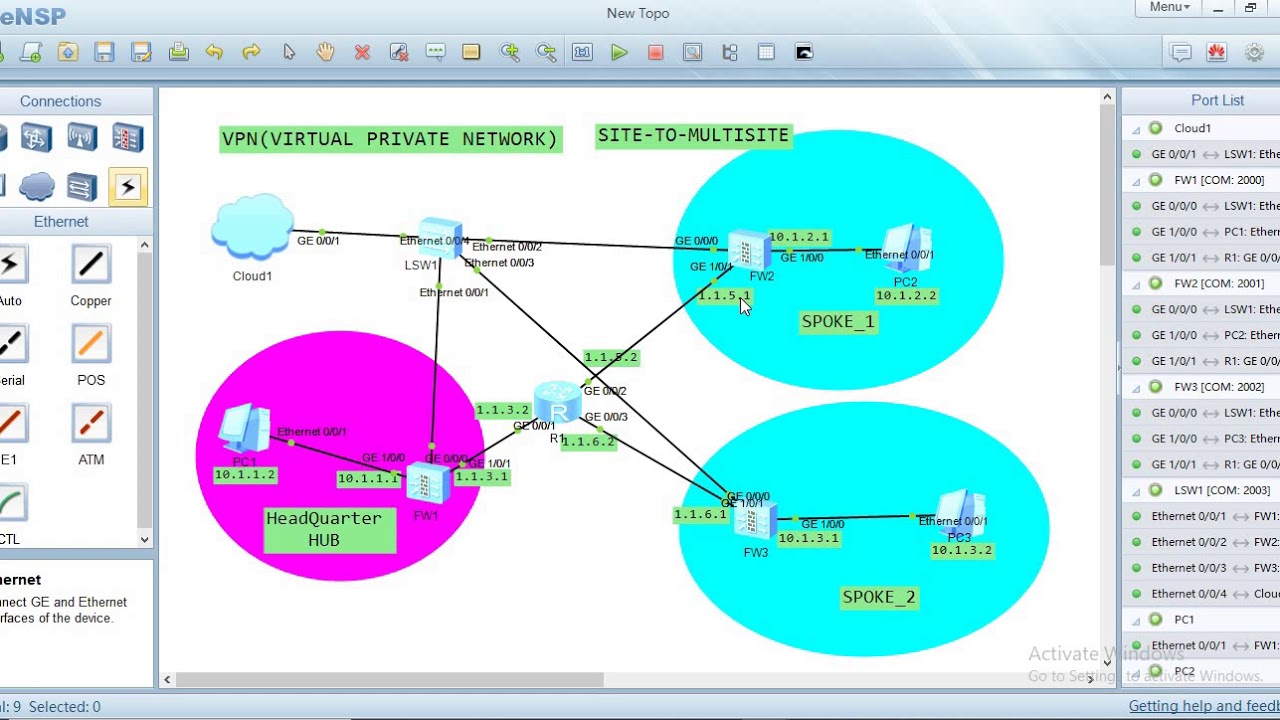Click the data capture icon in toolbar
Image resolution: width=1280 pixels, height=720 pixels.
click(x=692, y=52)
